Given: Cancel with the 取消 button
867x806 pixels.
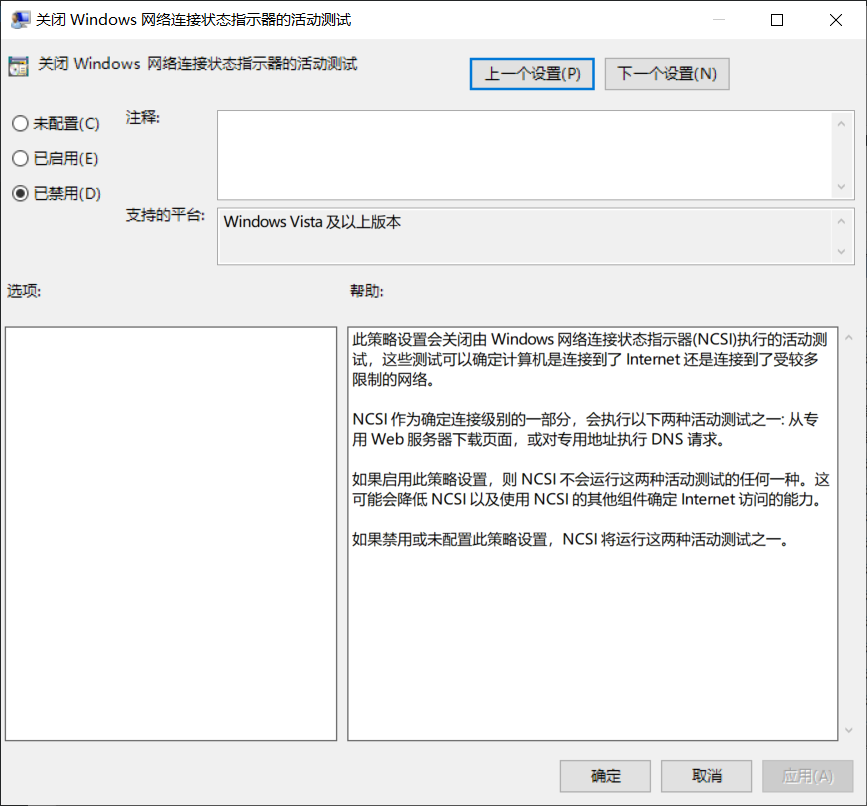Looking at the screenshot, I should coord(706,776).
